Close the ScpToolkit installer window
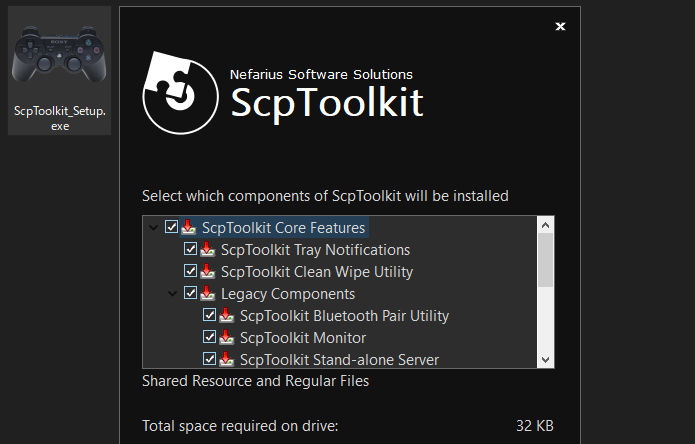Screen dimensions: 695x444 560,27
